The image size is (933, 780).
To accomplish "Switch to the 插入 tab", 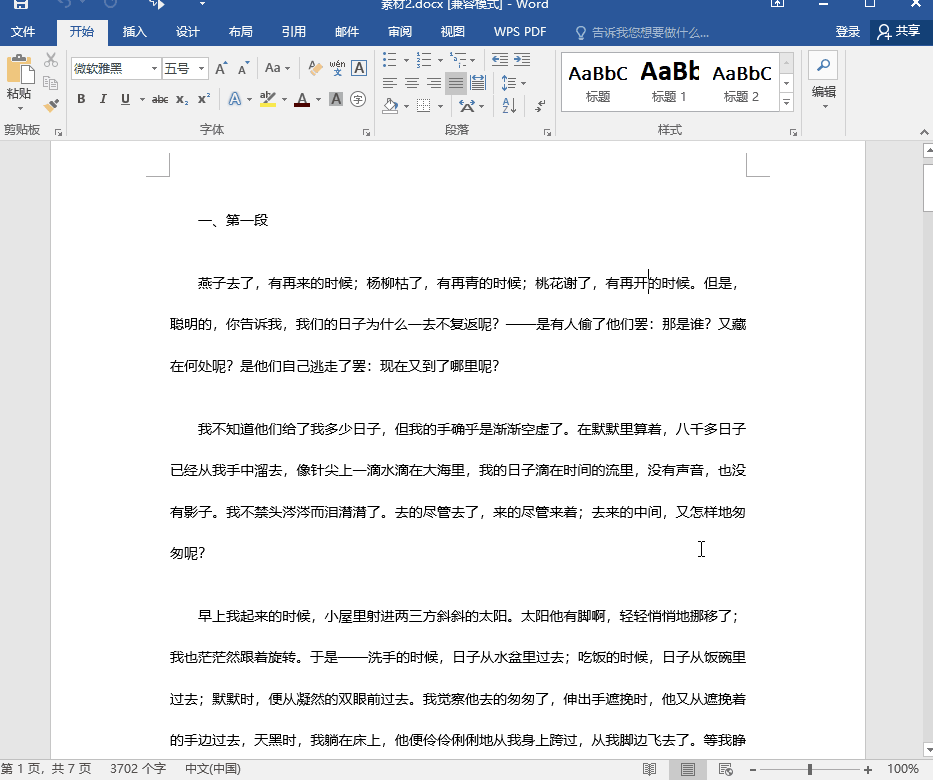I will coord(134,32).
